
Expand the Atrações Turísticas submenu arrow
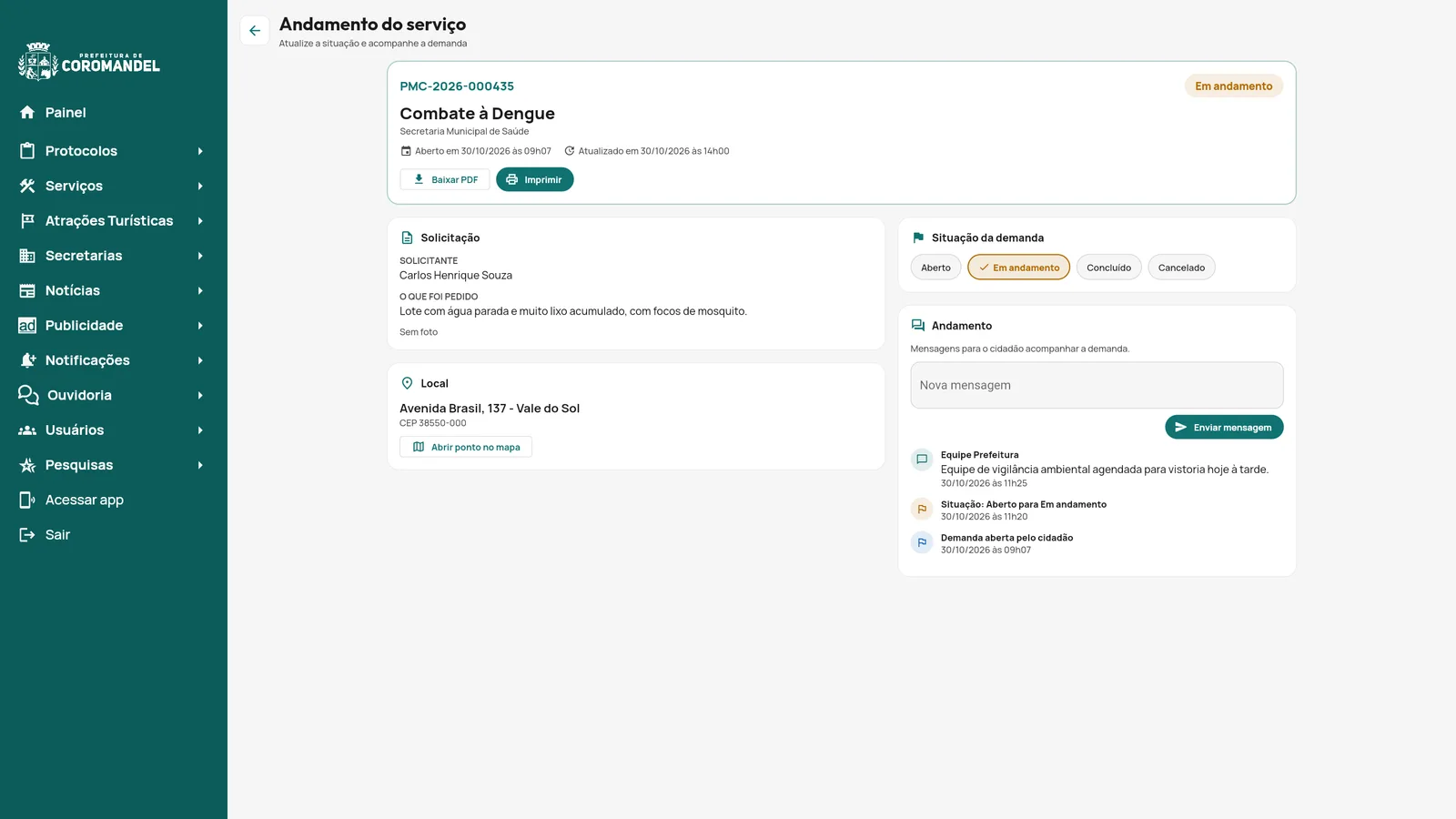(200, 221)
